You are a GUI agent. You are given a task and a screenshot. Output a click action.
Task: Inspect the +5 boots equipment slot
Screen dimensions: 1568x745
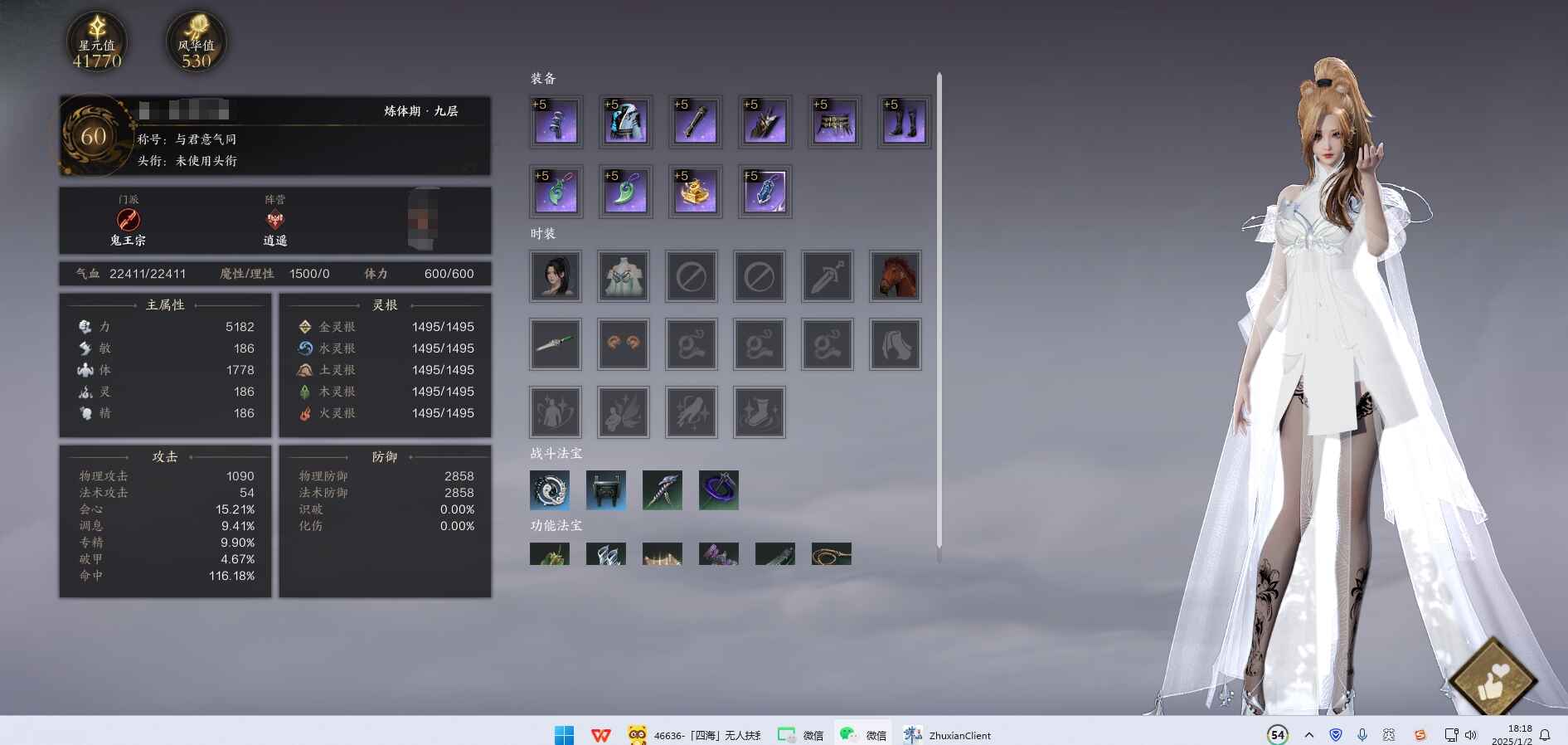click(905, 122)
